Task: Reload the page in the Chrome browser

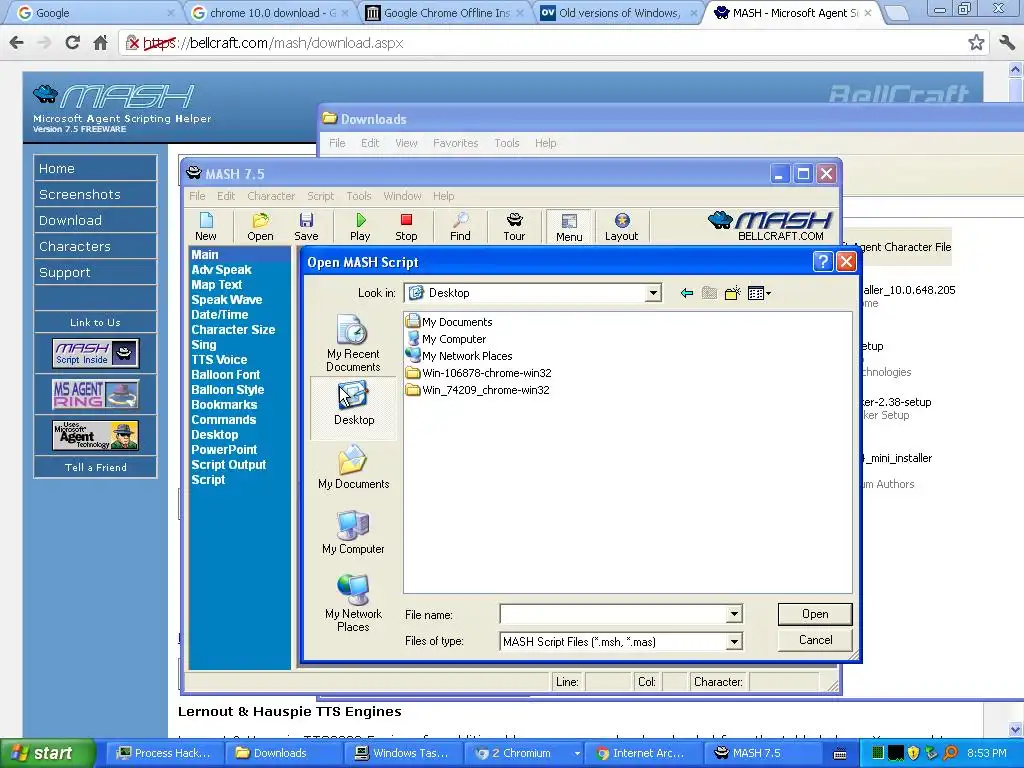Action: 72,43
